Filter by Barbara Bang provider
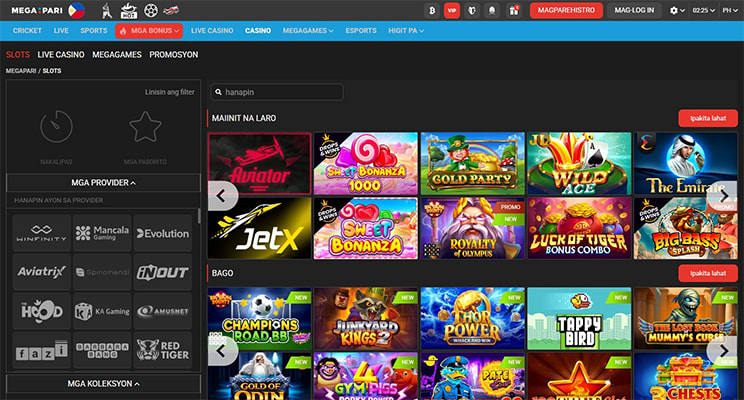The image size is (744, 400). pyautogui.click(x=102, y=350)
